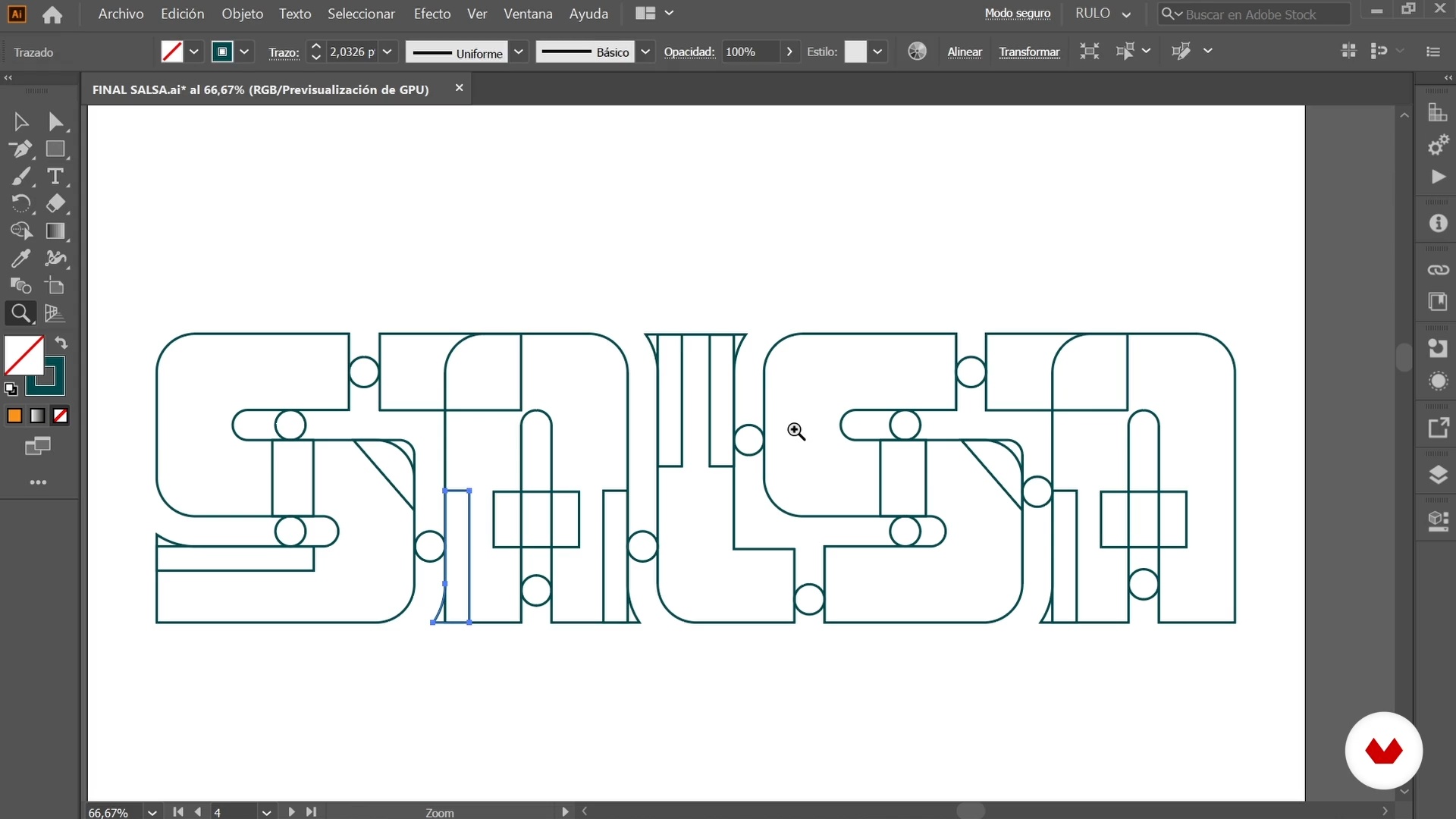The image size is (1456, 819).
Task: Open the Alinear panel link
Action: [x=965, y=52]
